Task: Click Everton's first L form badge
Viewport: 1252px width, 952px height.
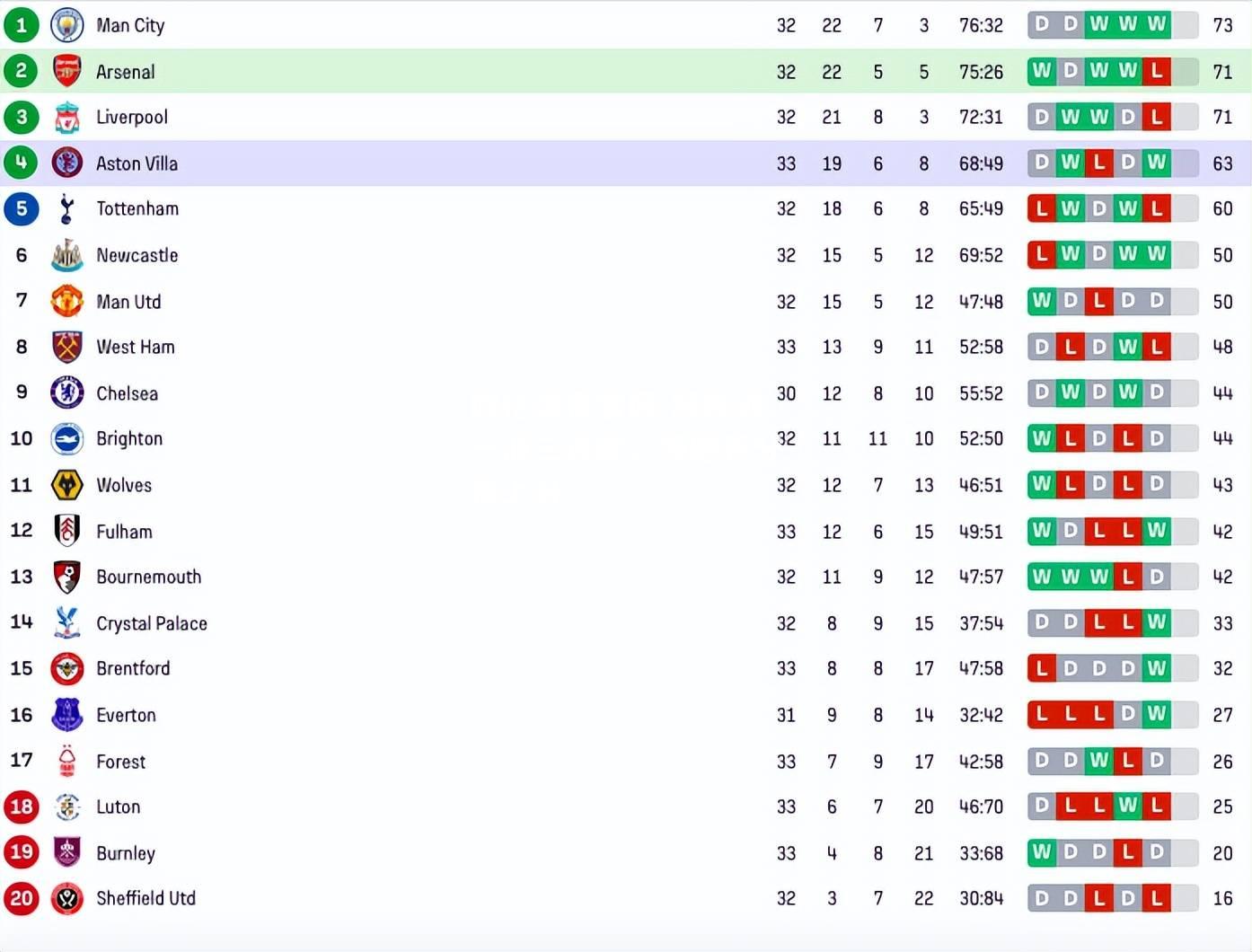Action: (x=1042, y=714)
